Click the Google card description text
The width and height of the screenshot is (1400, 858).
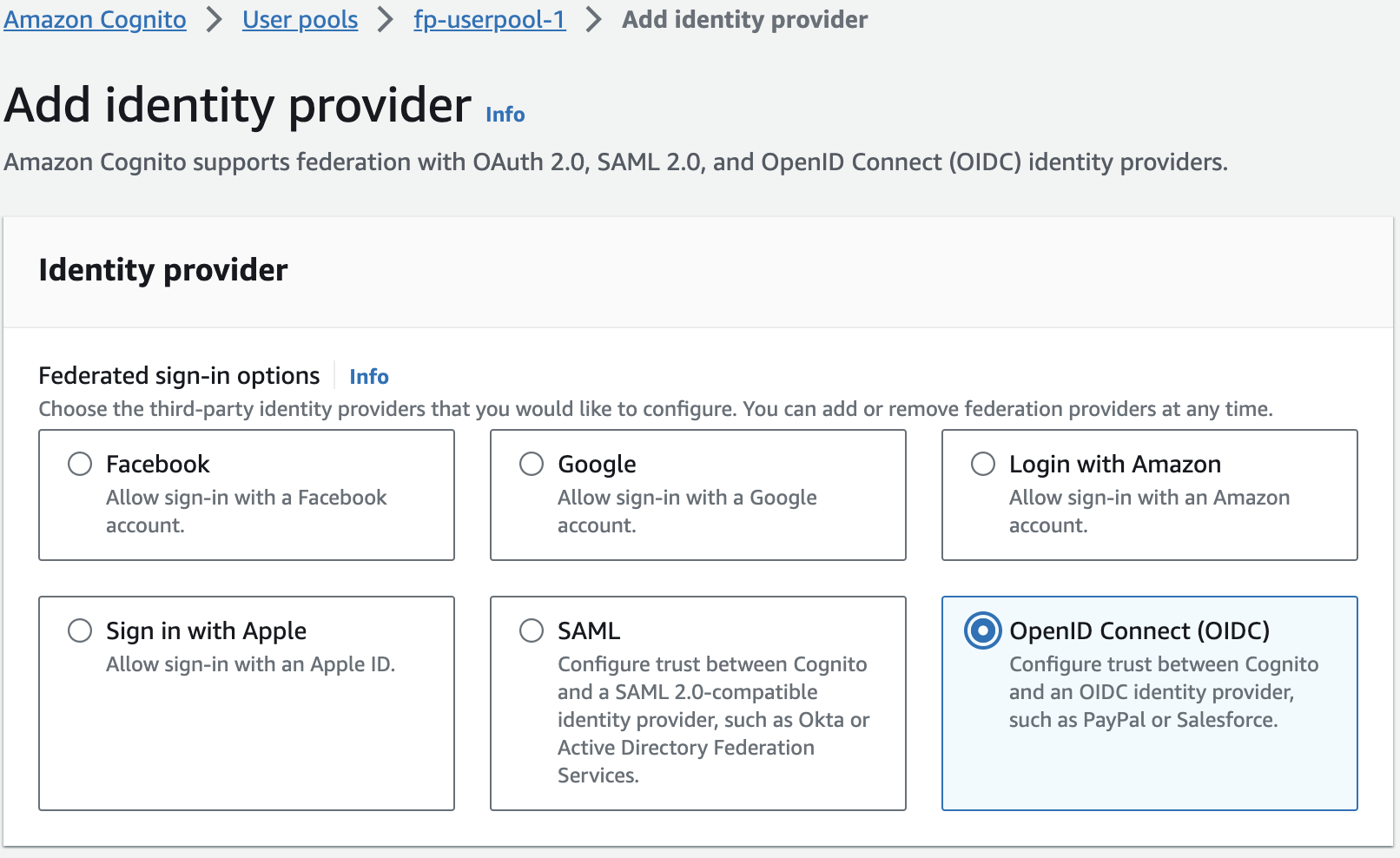687,511
